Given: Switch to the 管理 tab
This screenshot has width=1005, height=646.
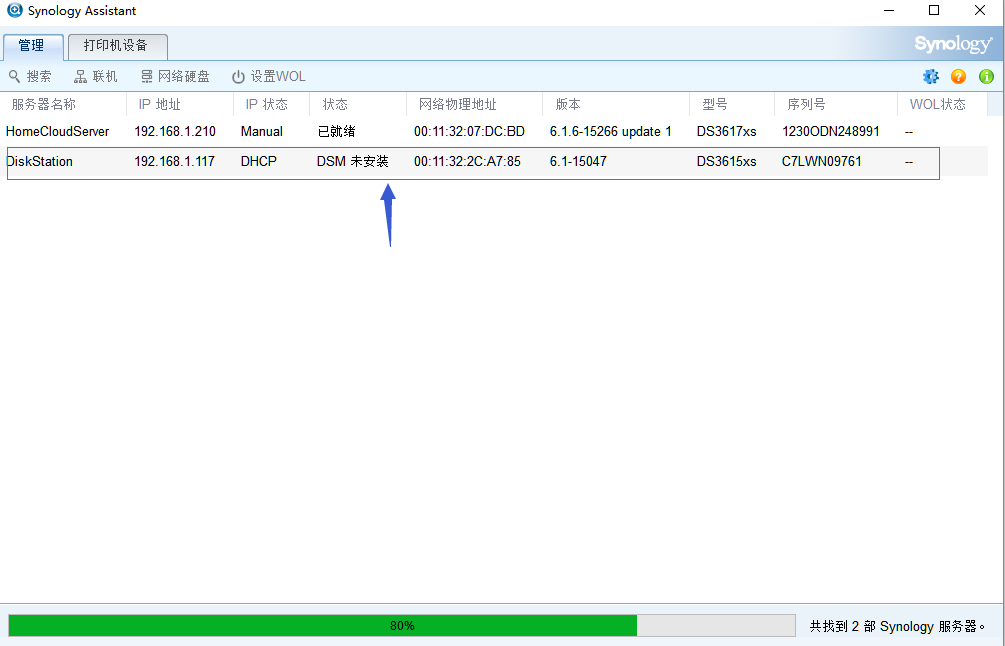Looking at the screenshot, I should (32, 46).
